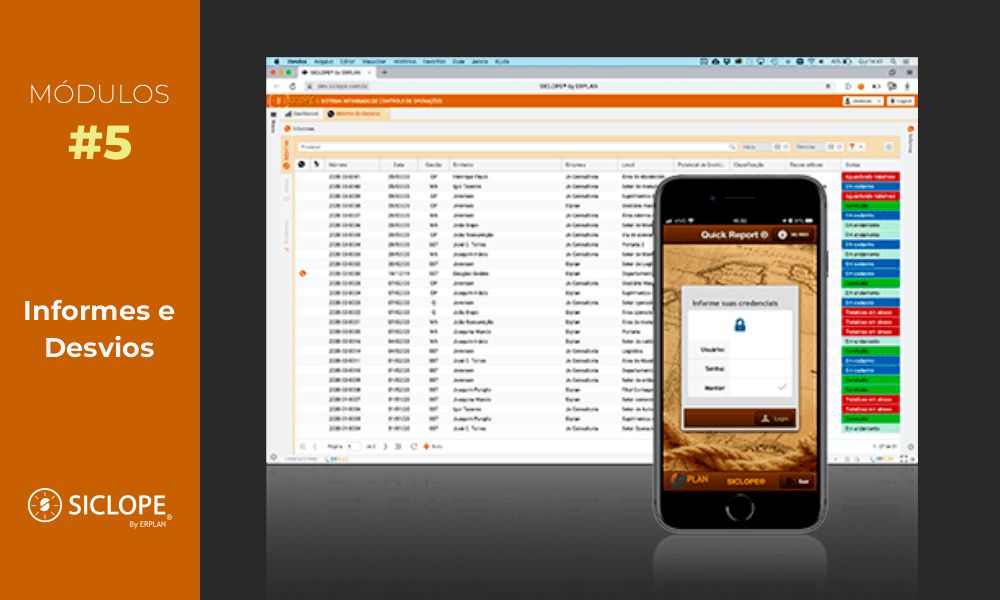1000x600 pixels.
Task: Click the Spotlight search icon in the menu bar
Action: (893, 62)
